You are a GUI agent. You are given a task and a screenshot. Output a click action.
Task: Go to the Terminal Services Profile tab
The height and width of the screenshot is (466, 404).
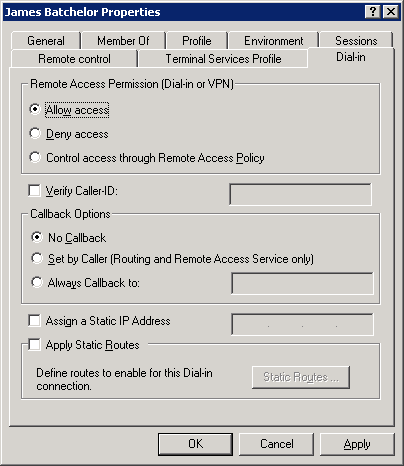223,59
